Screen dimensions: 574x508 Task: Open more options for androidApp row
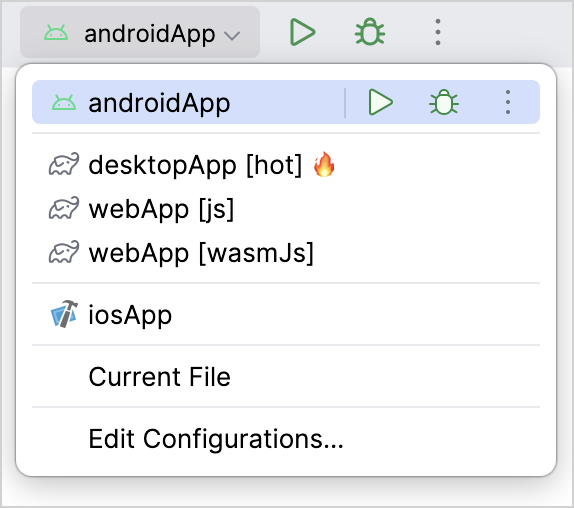[508, 102]
